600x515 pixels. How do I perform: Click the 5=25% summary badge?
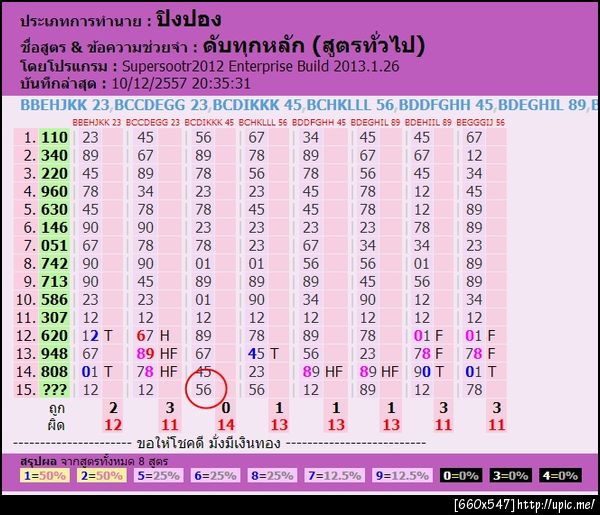point(159,476)
